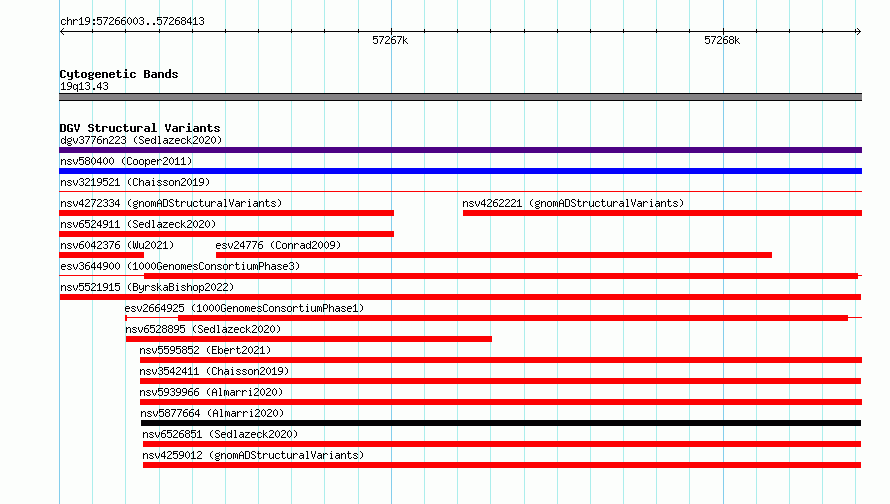The height and width of the screenshot is (504, 890).
Task: Click the red nsv5939966 variant bar
Action: click(501, 402)
